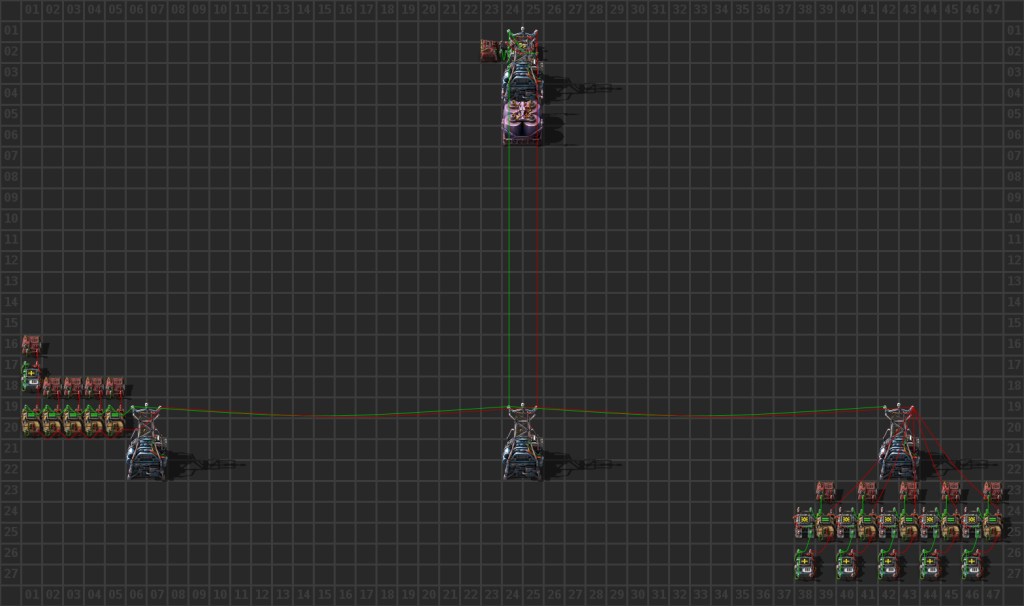Image resolution: width=1024 pixels, height=606 pixels.
Task: Select the constant combinator at column 39, row 23
Action: pyautogui.click(x=825, y=490)
